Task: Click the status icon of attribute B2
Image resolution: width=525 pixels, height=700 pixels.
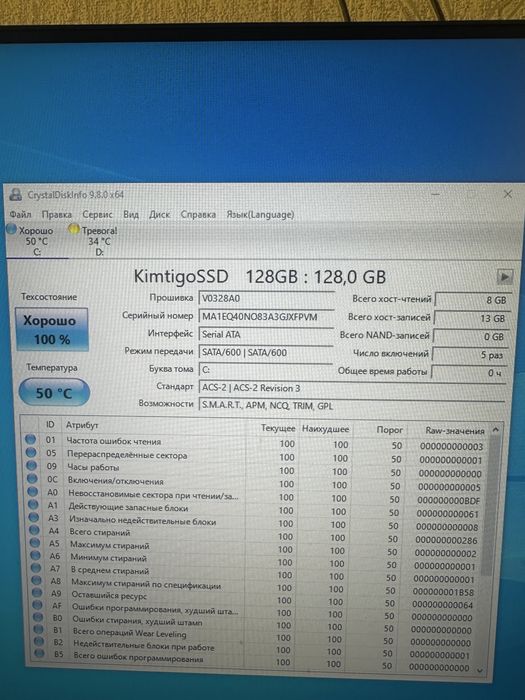Action: coord(39,642)
